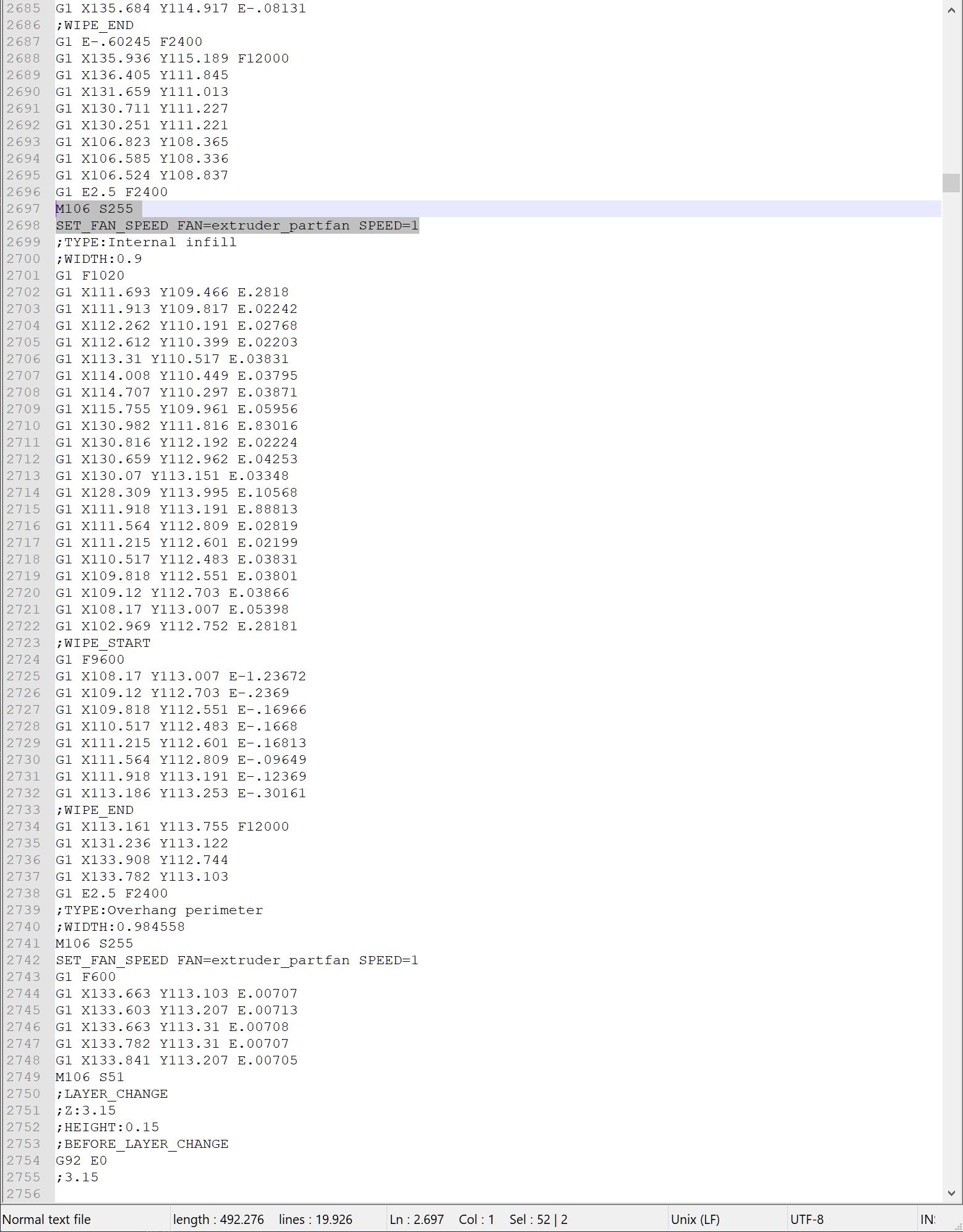Image resolution: width=963 pixels, height=1232 pixels.
Task: Click 'G1 F1020' on line 2701
Action: pos(90,275)
